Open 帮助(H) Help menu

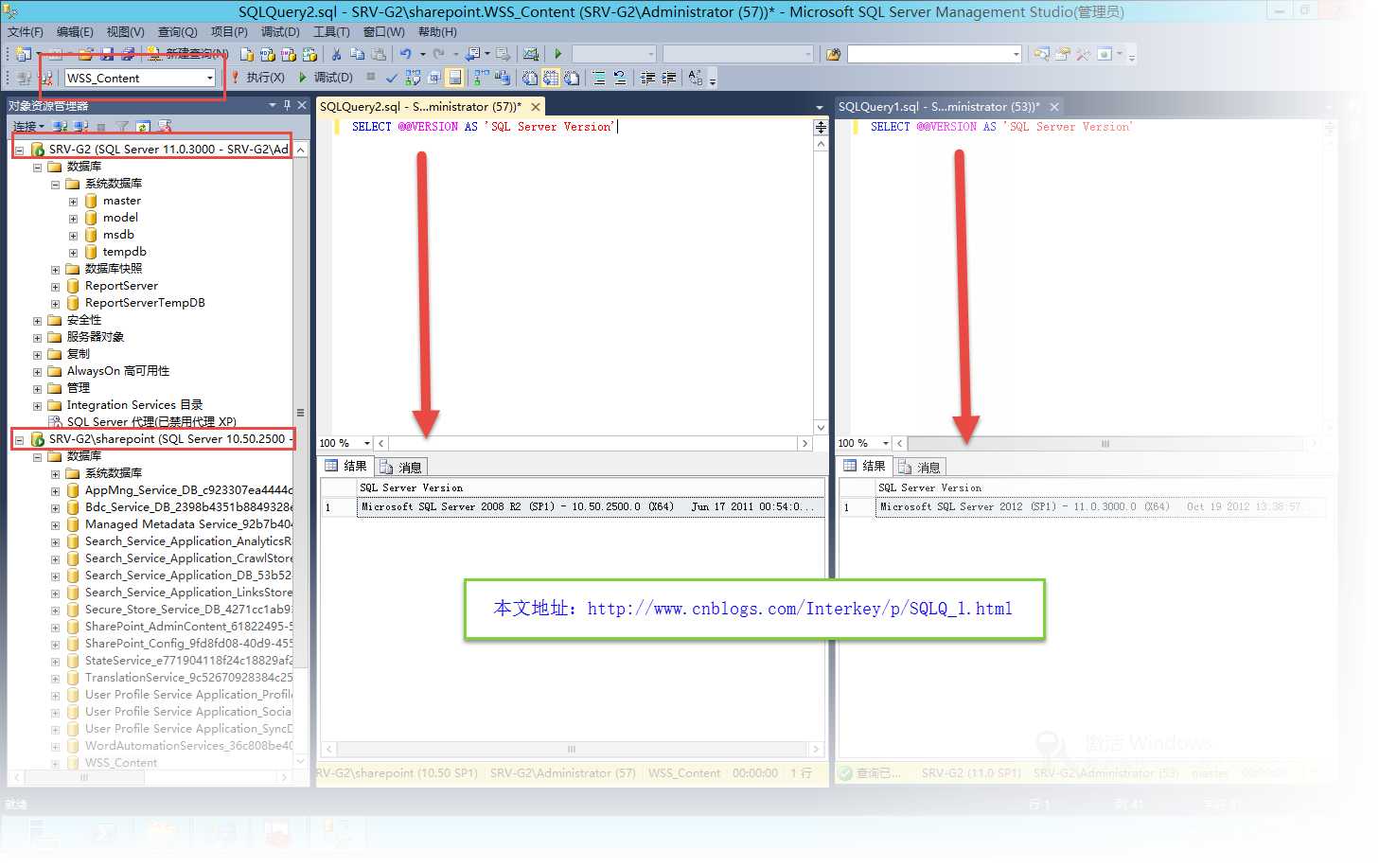[437, 31]
